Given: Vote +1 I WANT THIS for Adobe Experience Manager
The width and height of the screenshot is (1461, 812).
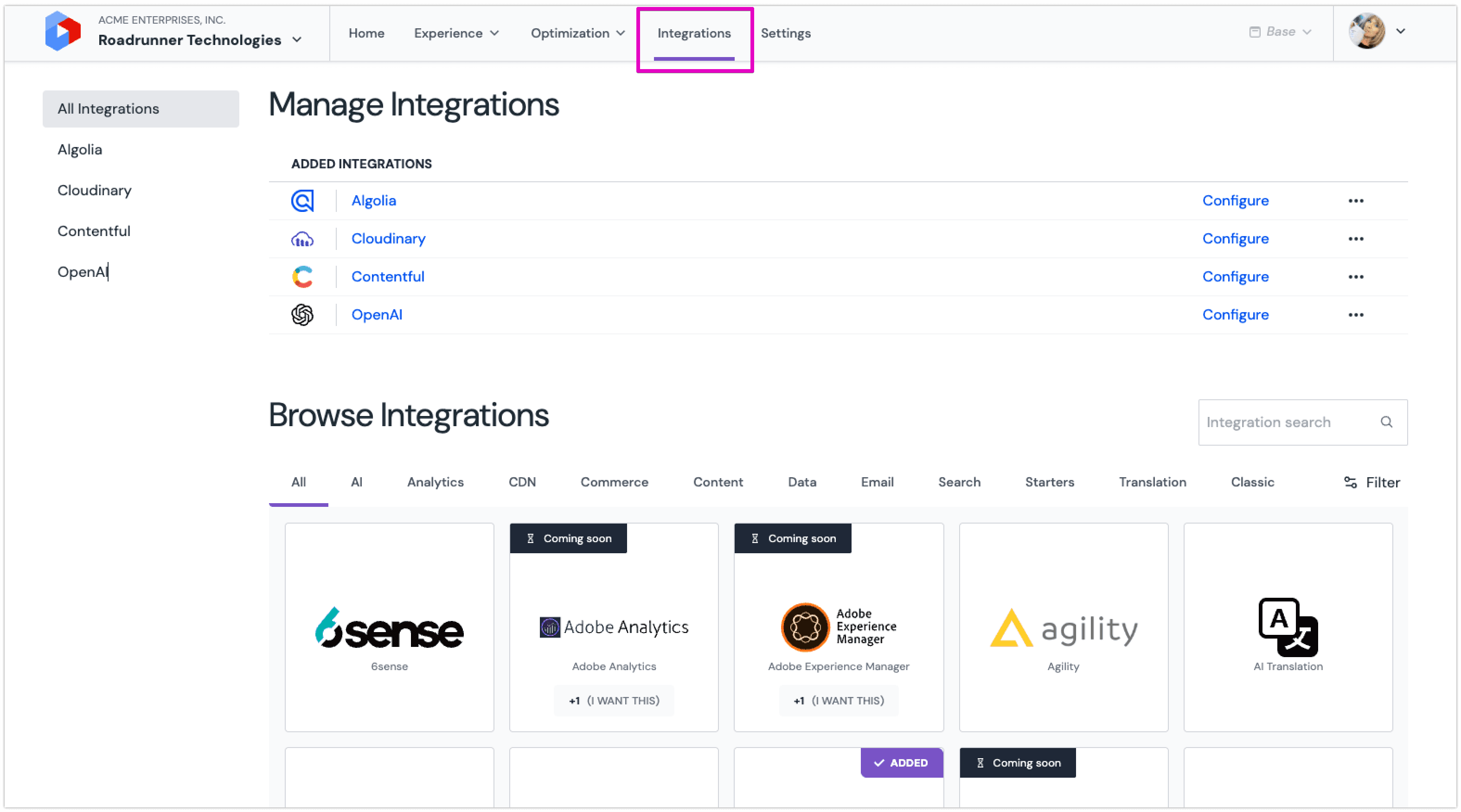Looking at the screenshot, I should click(839, 701).
